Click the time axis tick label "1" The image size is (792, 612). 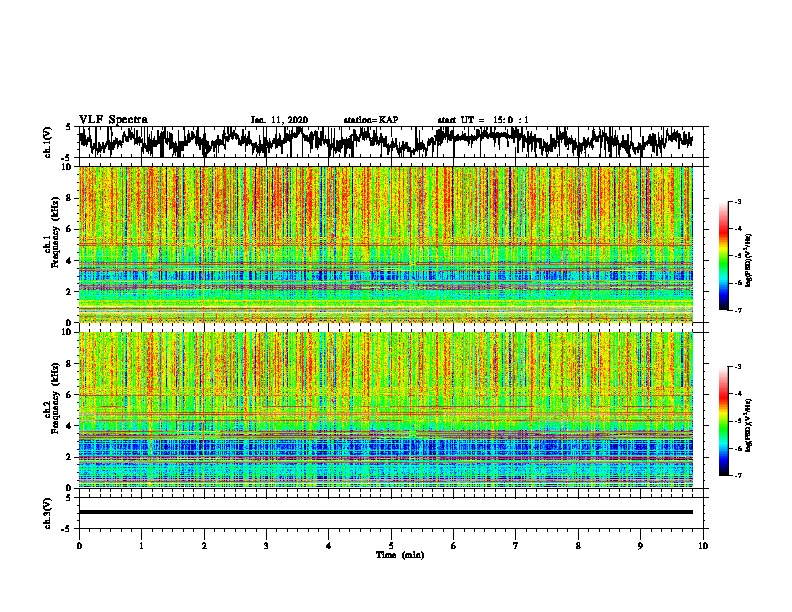tap(141, 546)
